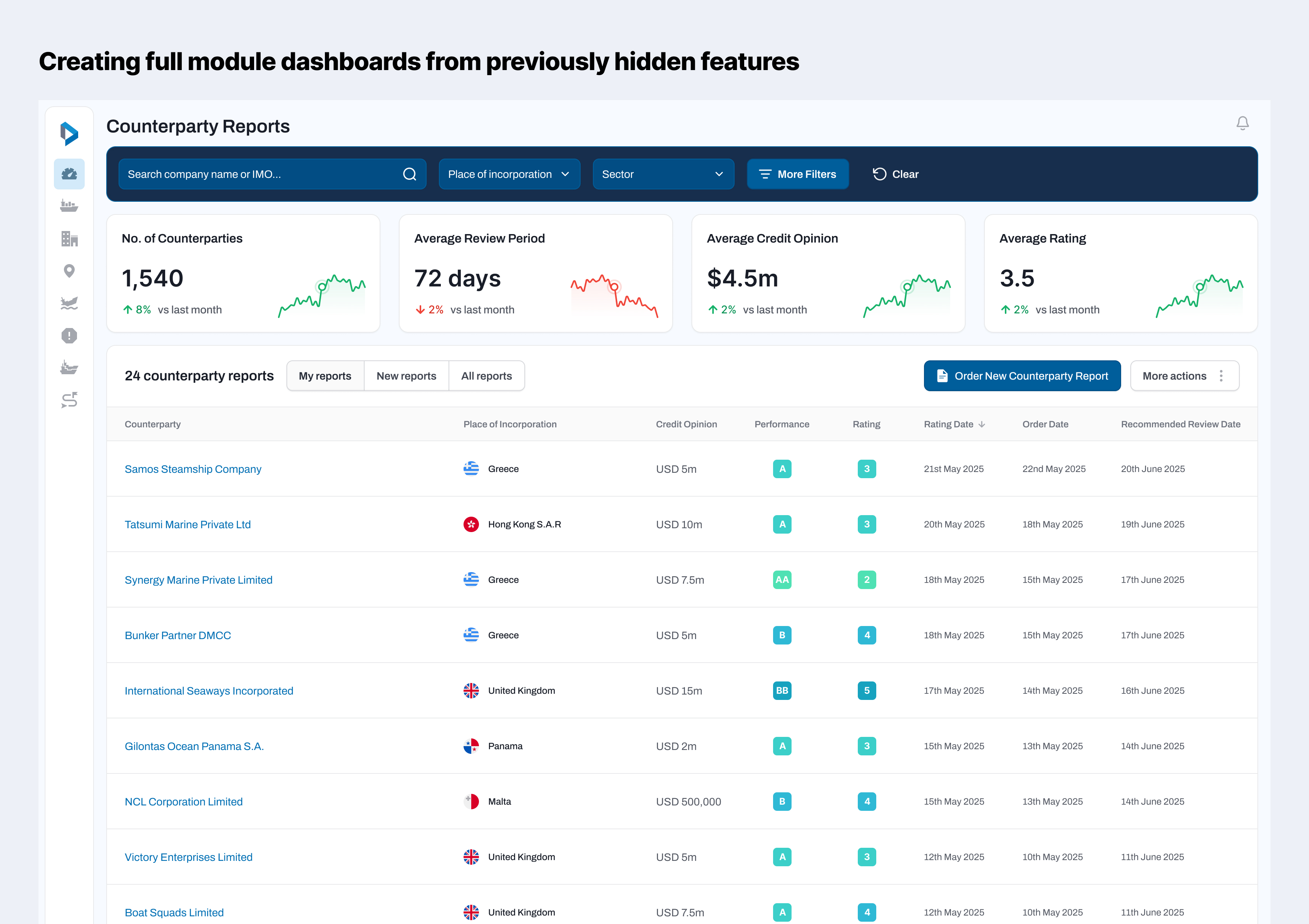Open the cargo ship vessels sidebar icon
1309x924 pixels.
click(69, 206)
